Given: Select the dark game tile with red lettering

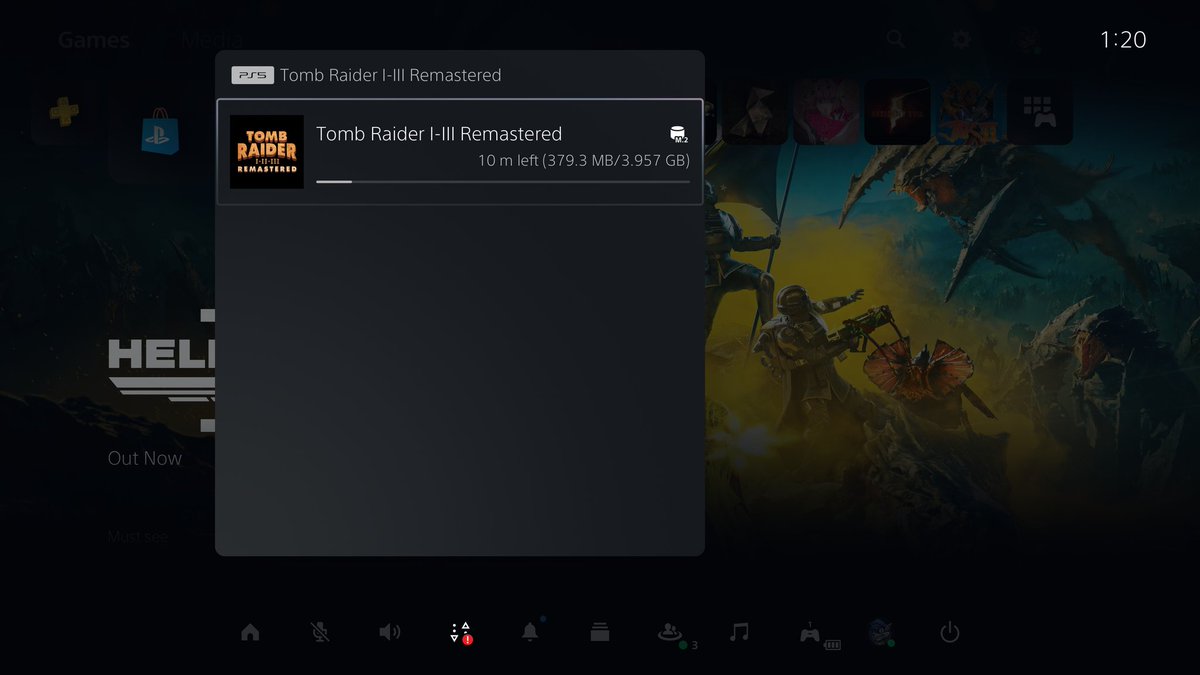Looking at the screenshot, I should (898, 112).
